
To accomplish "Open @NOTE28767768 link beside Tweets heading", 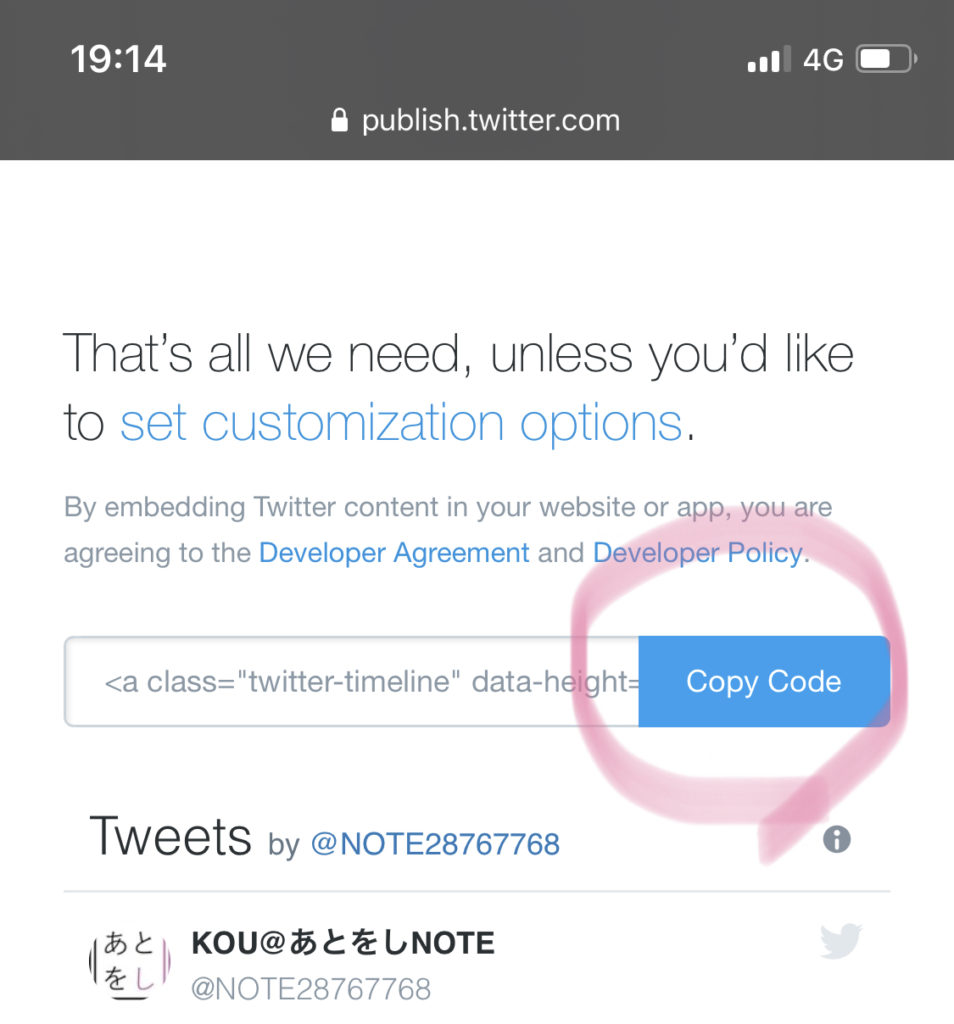I will (435, 845).
